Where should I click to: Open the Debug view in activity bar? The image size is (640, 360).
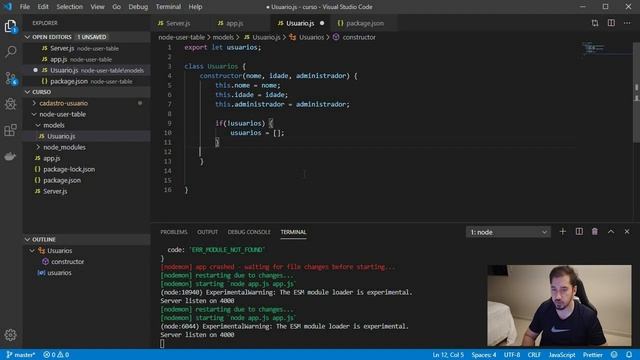pos(11,104)
